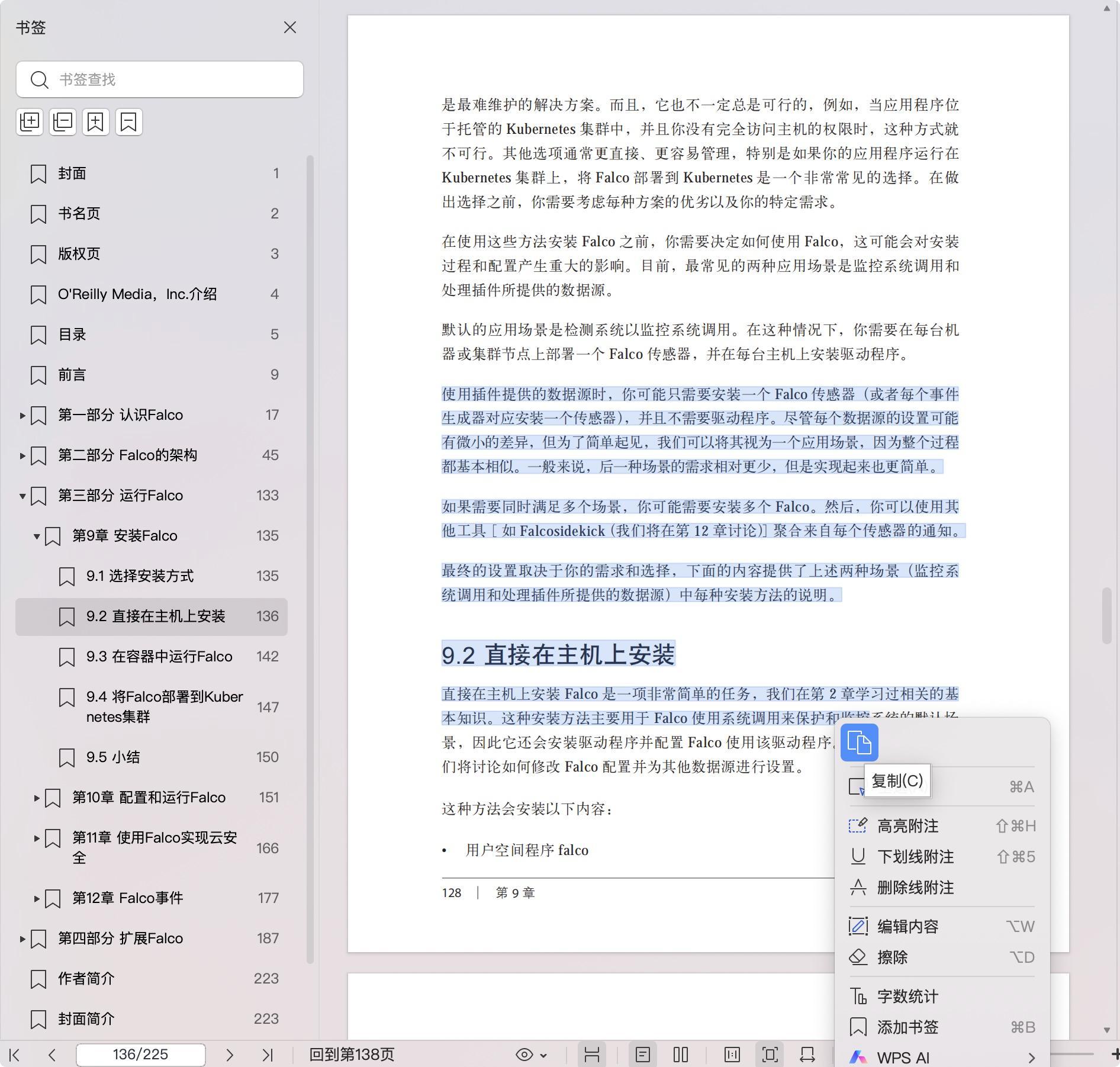The image size is (1120, 1067).
Task: Choose 高亮附注 from the context menu
Action: [907, 826]
